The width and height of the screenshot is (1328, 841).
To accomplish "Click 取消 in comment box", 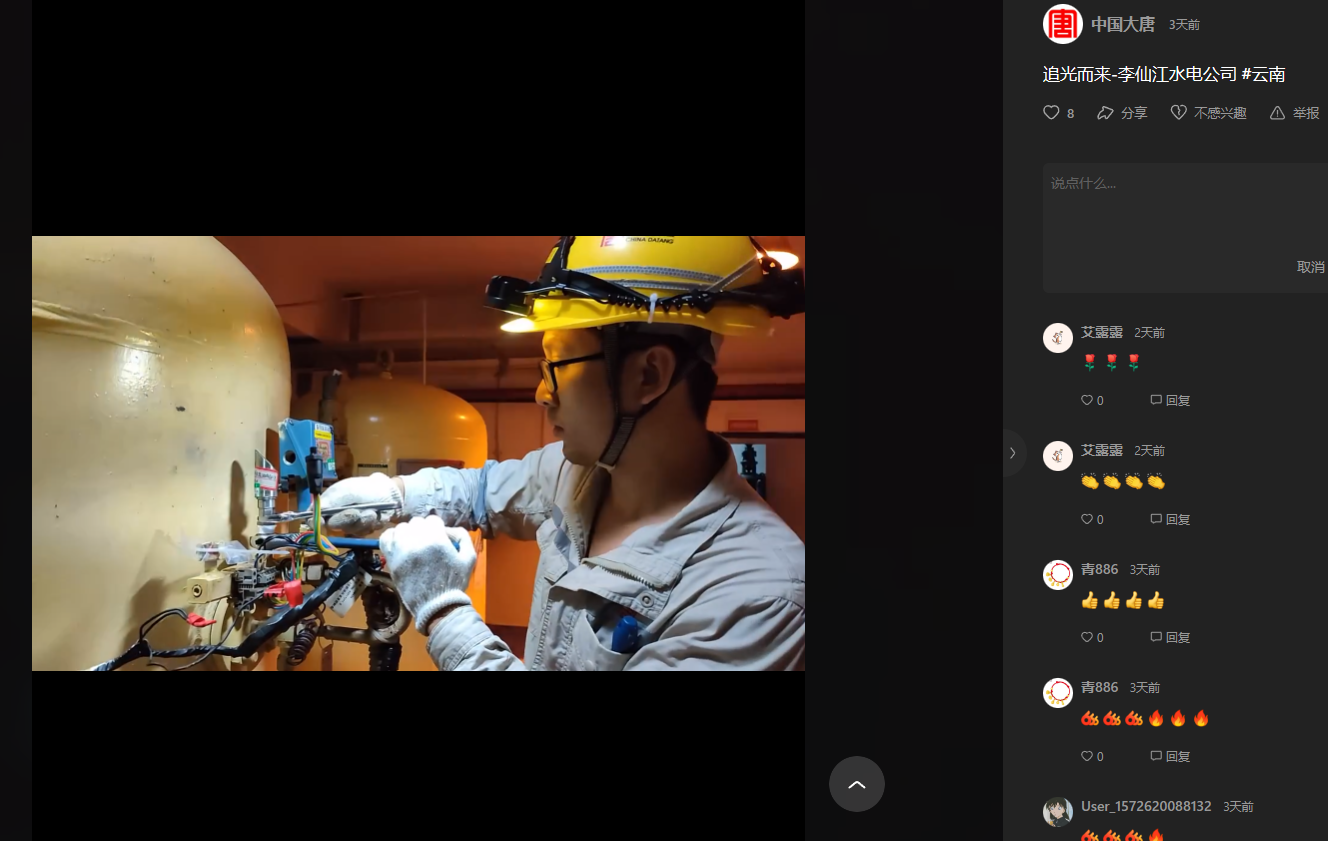I will pyautogui.click(x=1310, y=267).
